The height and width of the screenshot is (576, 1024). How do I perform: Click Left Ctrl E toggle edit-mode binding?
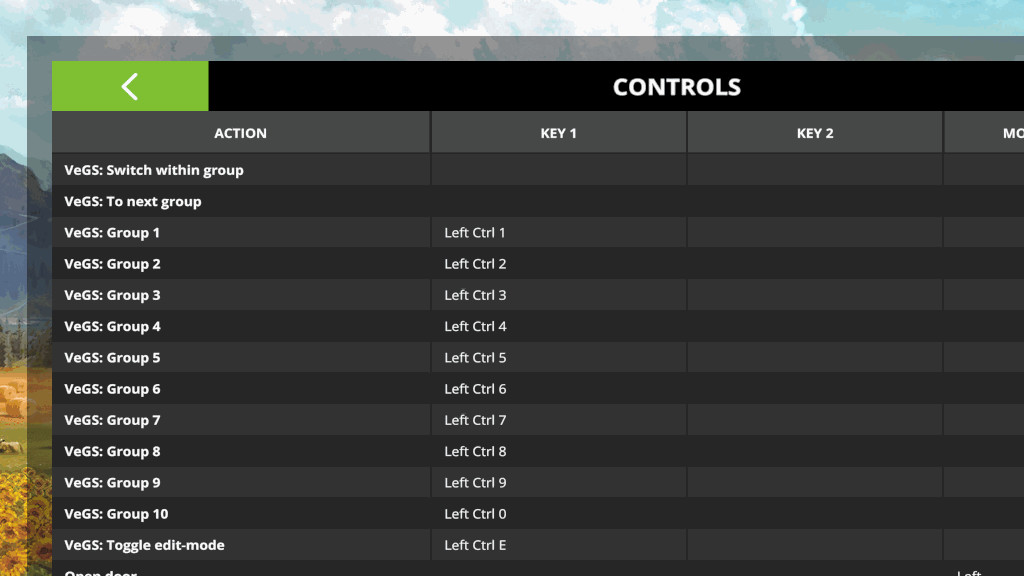tap(558, 545)
